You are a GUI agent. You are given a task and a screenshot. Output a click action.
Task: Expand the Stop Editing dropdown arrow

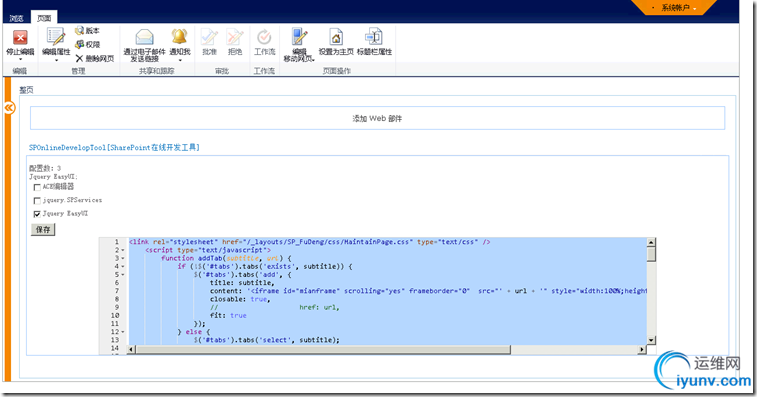click(20, 59)
